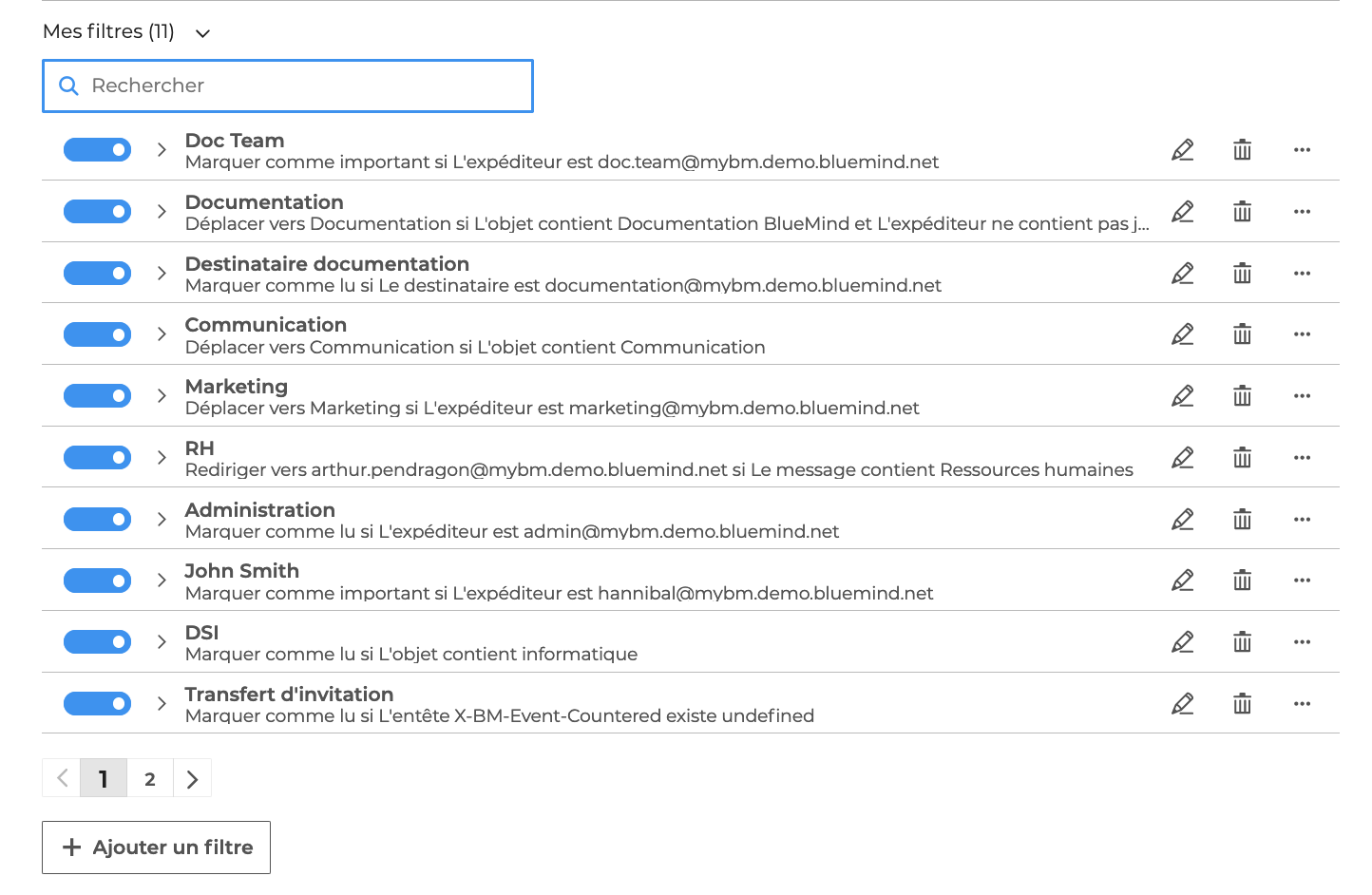Edit the Doc Team filter
The image size is (1372, 895).
pyautogui.click(x=1182, y=150)
